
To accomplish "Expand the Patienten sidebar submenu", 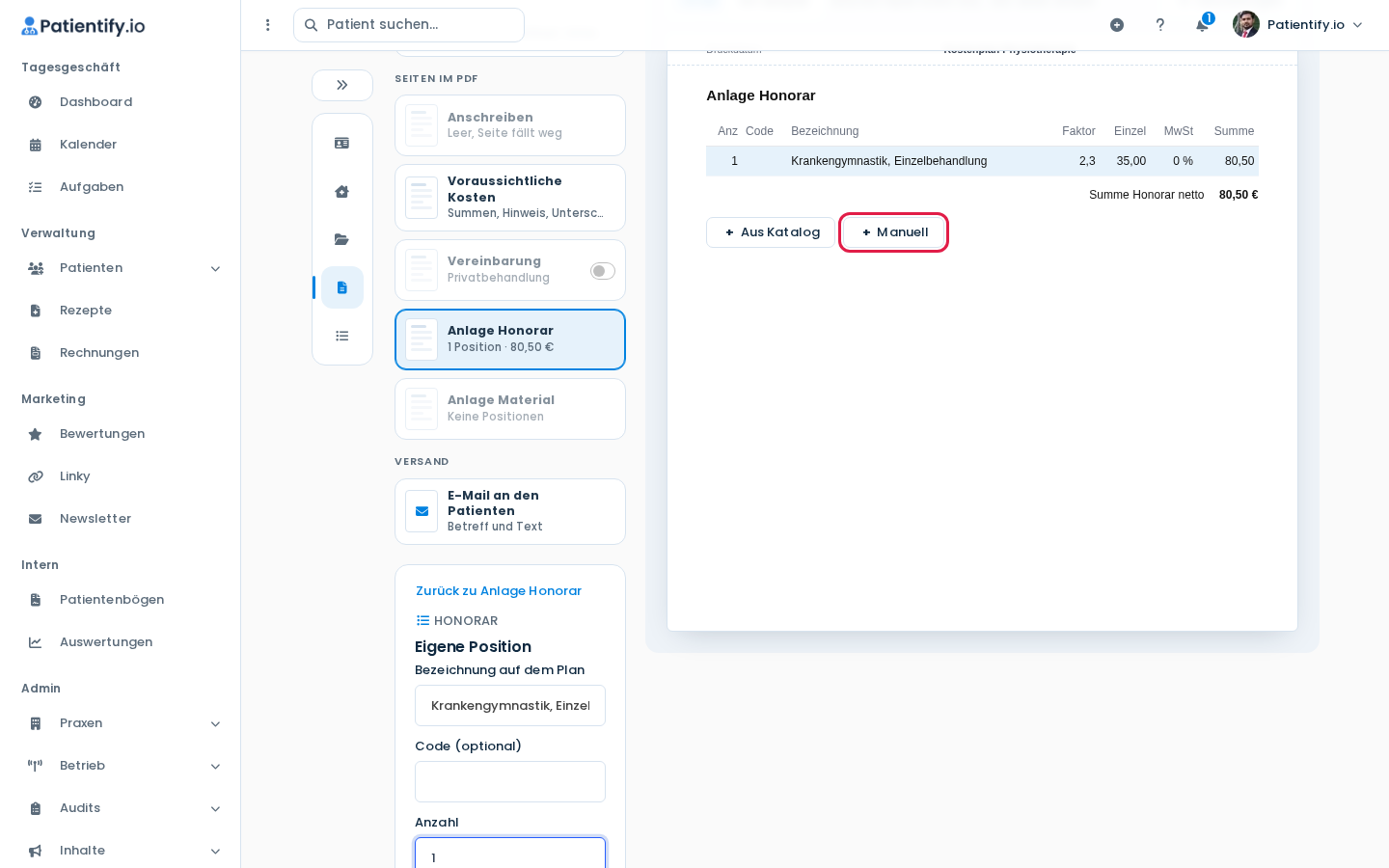I will click(x=215, y=269).
